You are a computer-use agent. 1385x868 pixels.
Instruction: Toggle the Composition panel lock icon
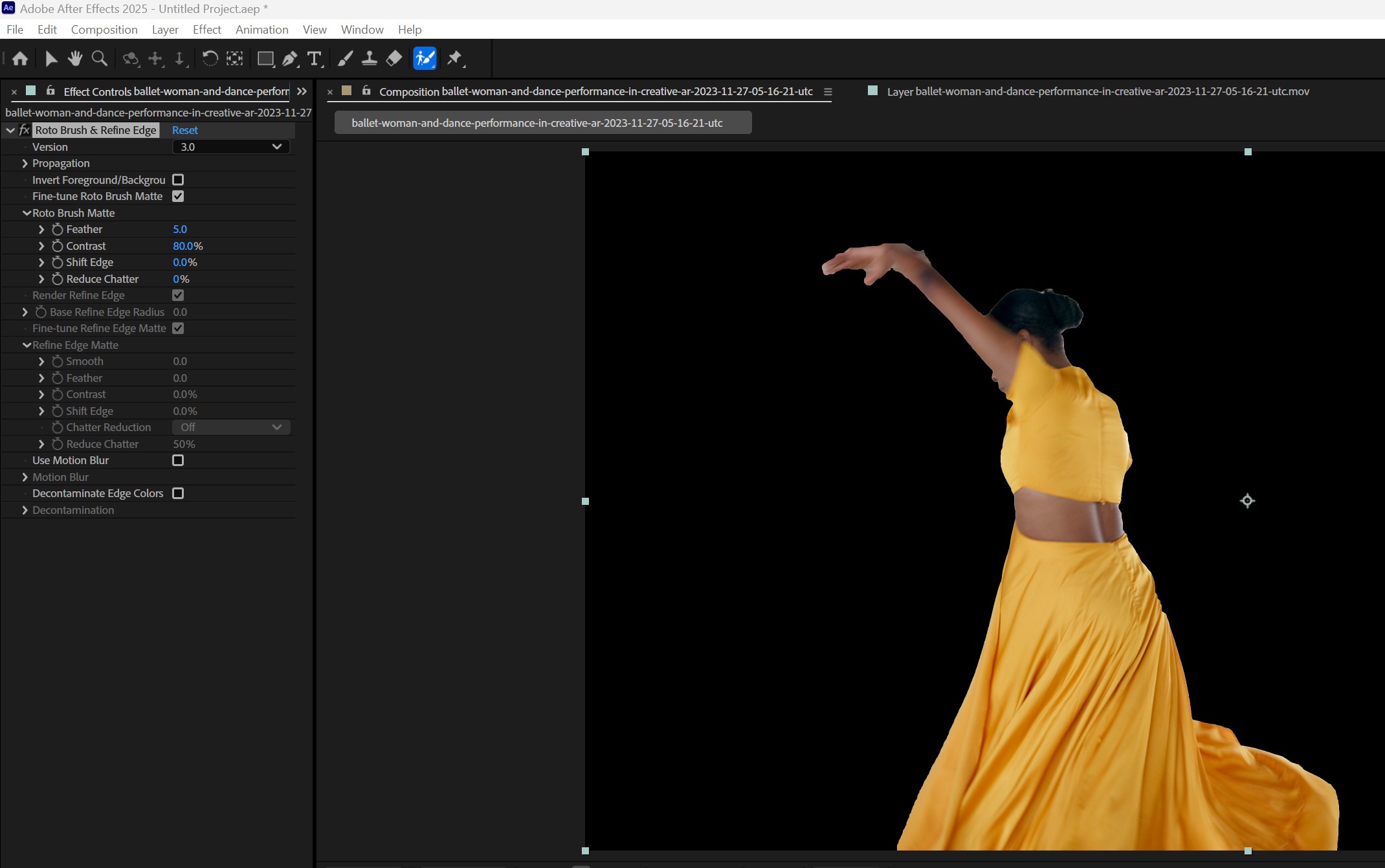[366, 91]
